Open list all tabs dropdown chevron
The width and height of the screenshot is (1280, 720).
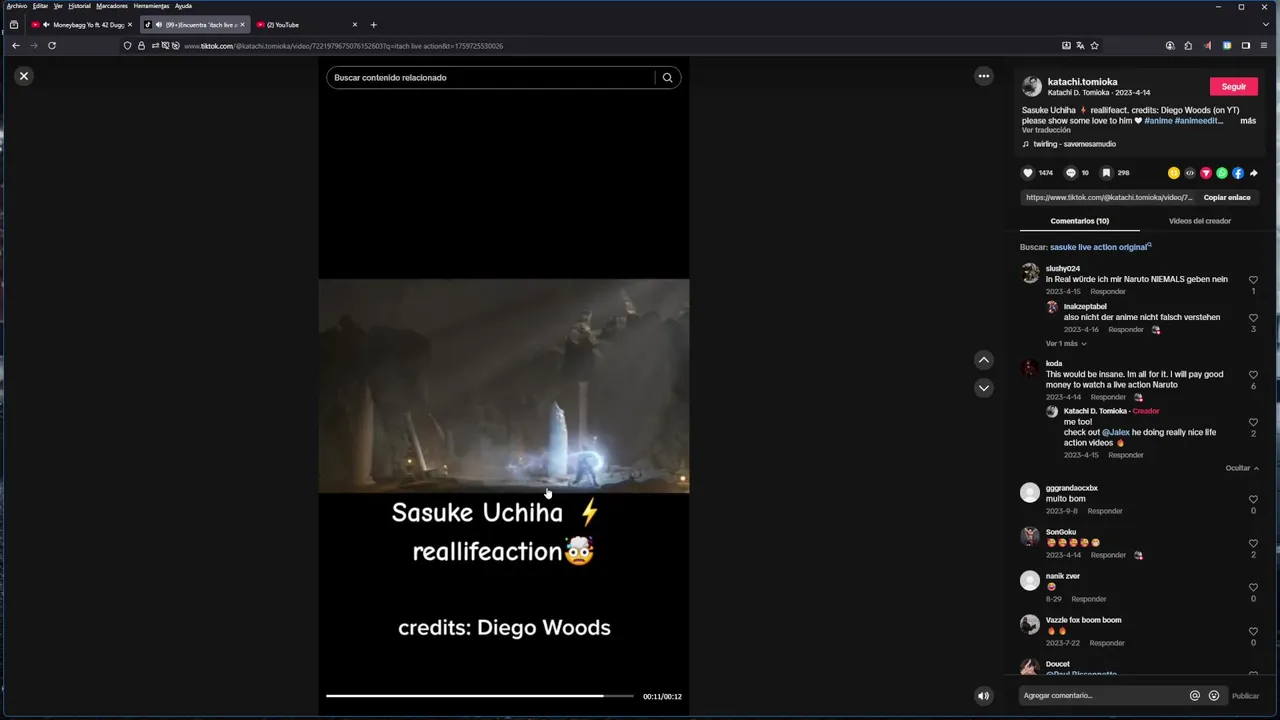(x=1265, y=24)
